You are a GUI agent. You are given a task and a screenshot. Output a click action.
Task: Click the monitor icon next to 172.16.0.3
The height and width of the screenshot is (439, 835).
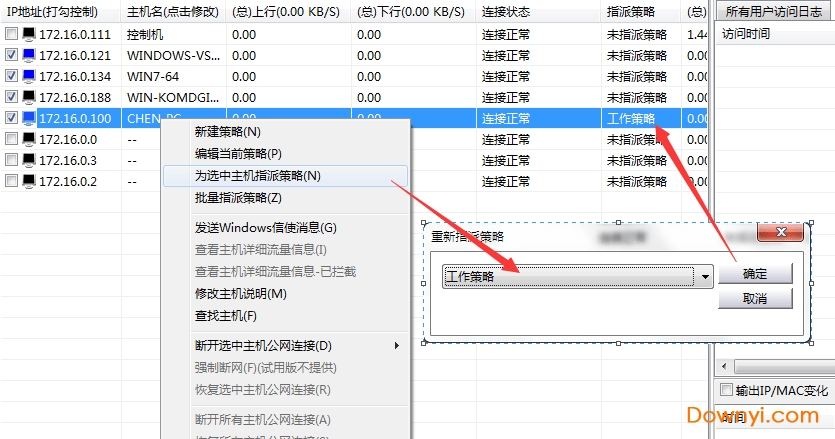28,160
